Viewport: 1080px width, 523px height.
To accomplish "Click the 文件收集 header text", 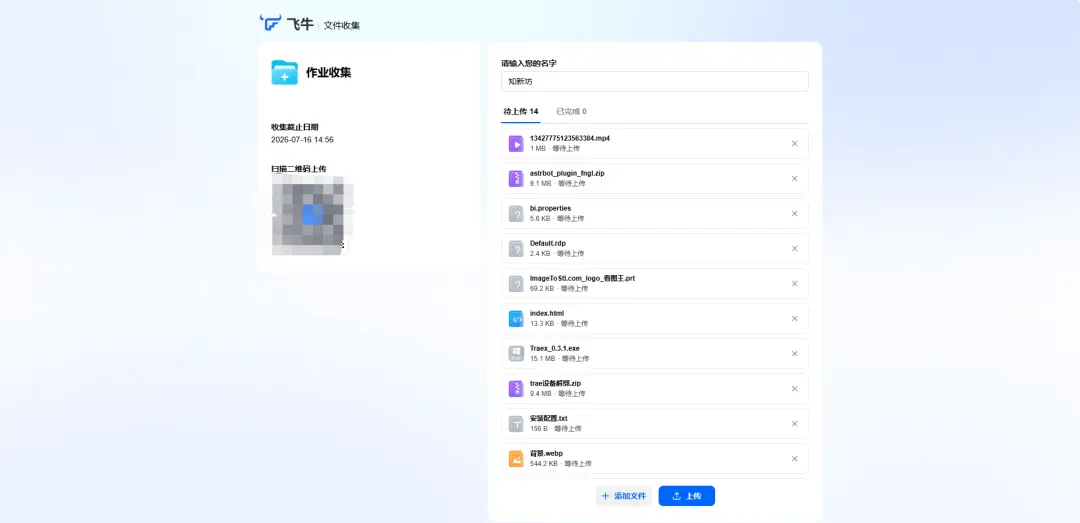I will coord(342,25).
